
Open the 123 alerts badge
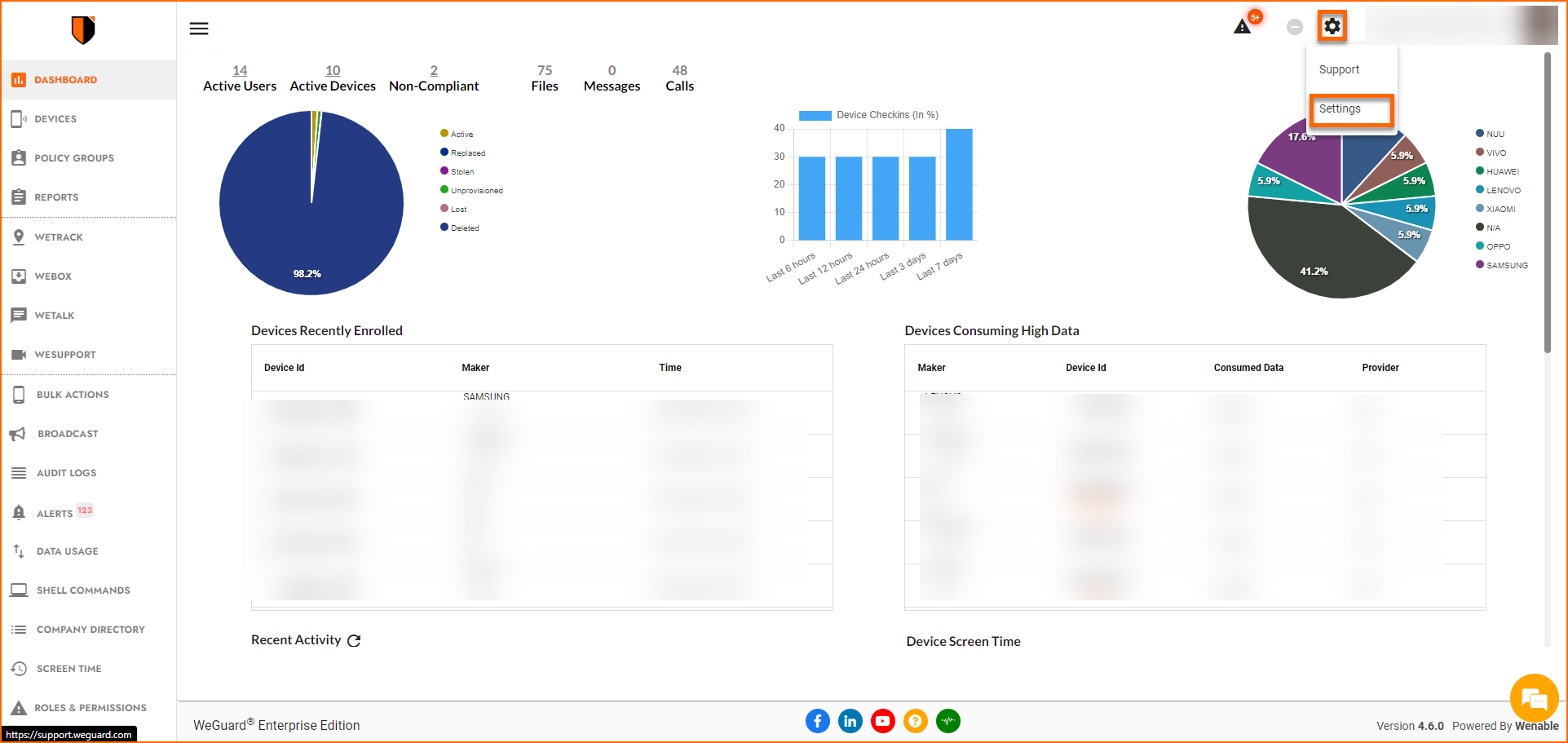[x=86, y=511]
